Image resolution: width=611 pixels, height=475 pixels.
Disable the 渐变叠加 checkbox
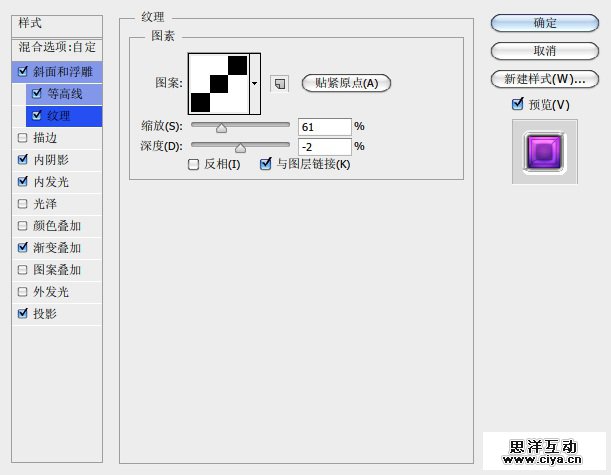point(23,247)
